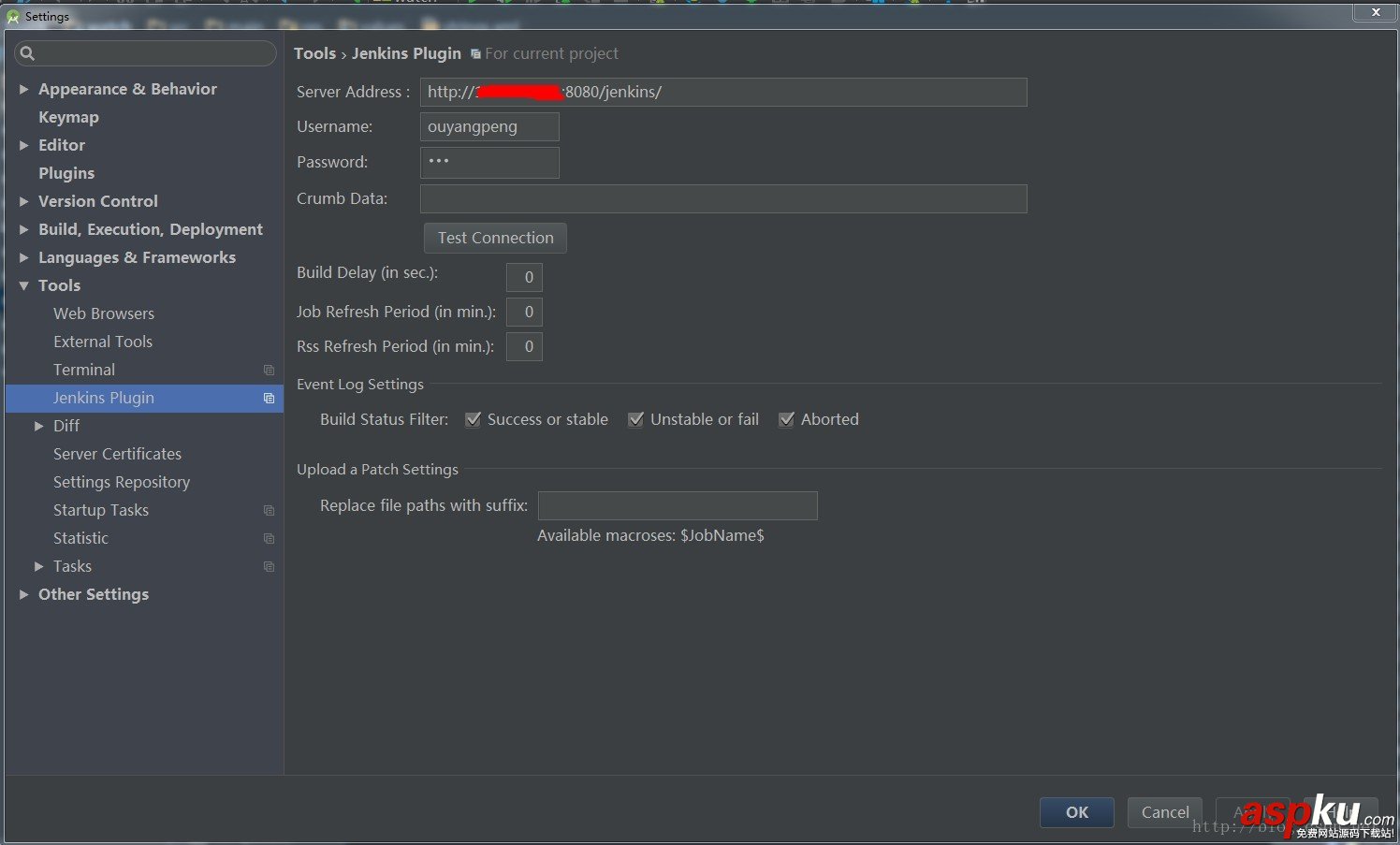Viewport: 1400px width, 845px height.
Task: Click OK to save settings
Action: pyautogui.click(x=1076, y=812)
